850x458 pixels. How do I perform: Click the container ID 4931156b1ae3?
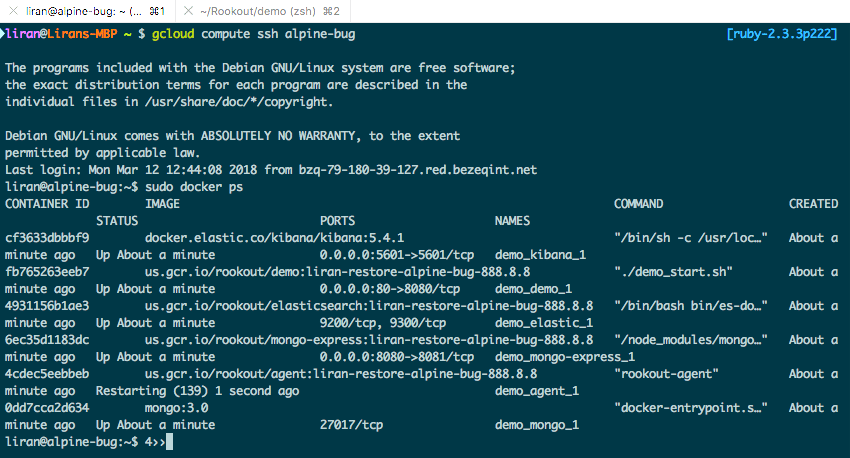coord(47,306)
